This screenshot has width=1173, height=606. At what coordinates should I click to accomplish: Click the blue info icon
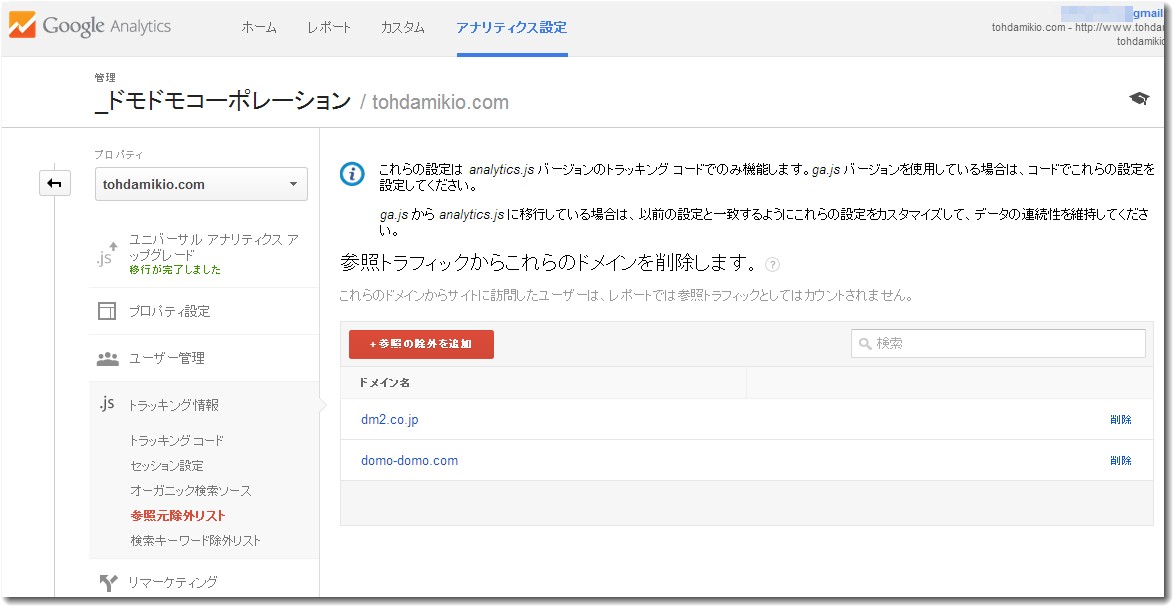[x=352, y=174]
